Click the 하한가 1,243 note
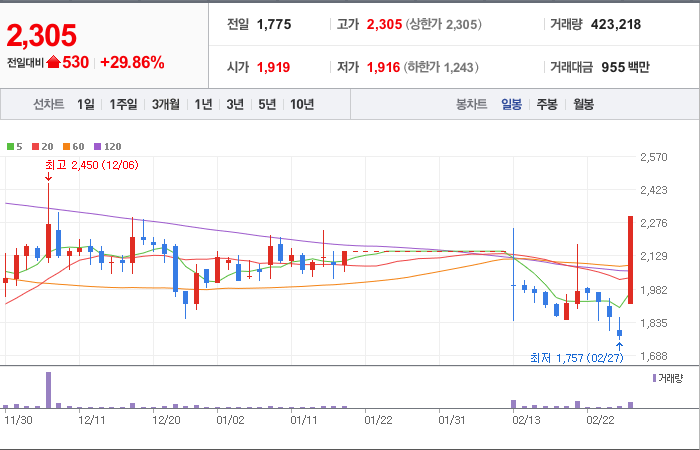The height and width of the screenshot is (450, 700). pos(441,67)
